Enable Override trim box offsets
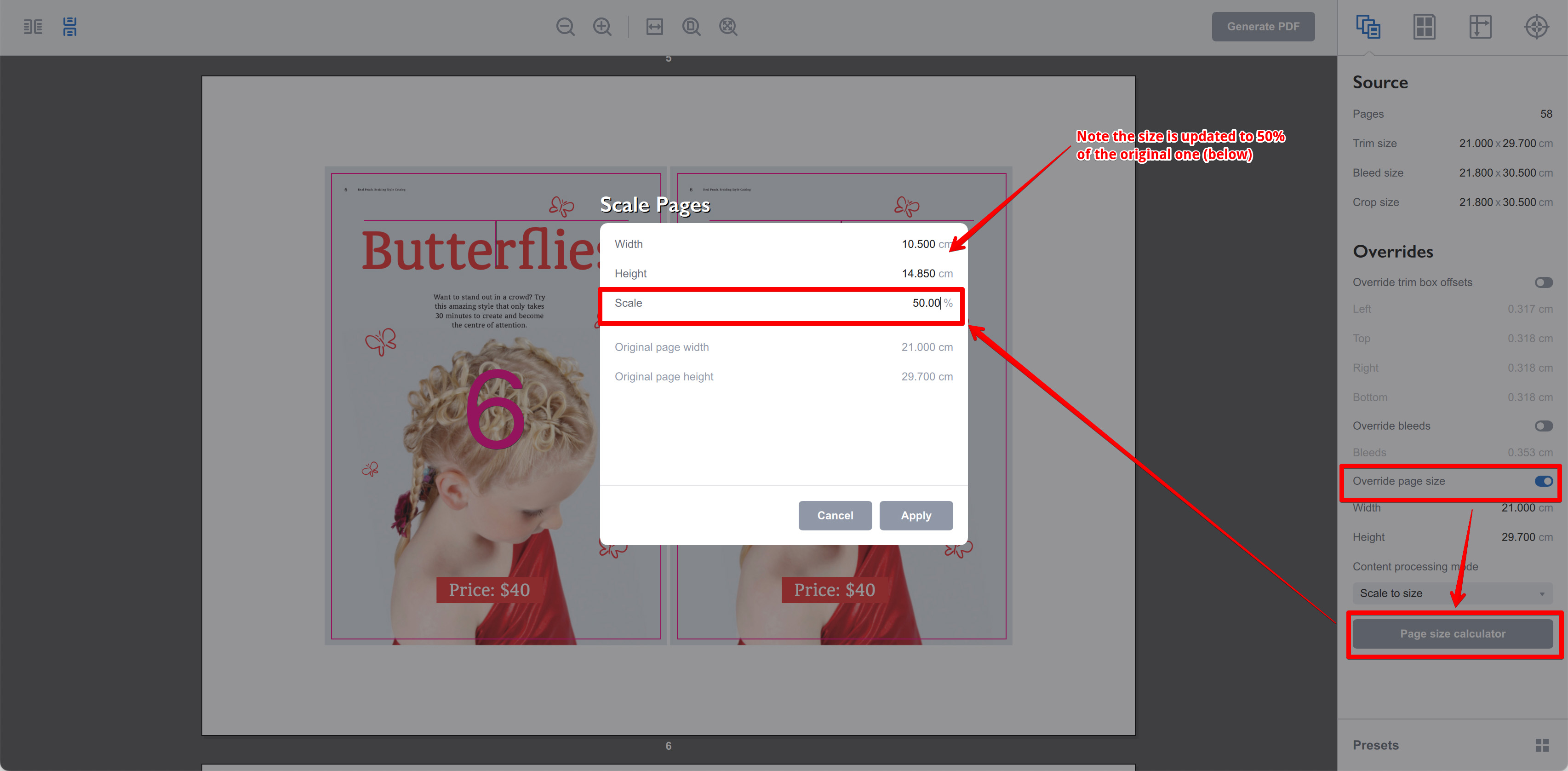1568x771 pixels. pyautogui.click(x=1544, y=282)
